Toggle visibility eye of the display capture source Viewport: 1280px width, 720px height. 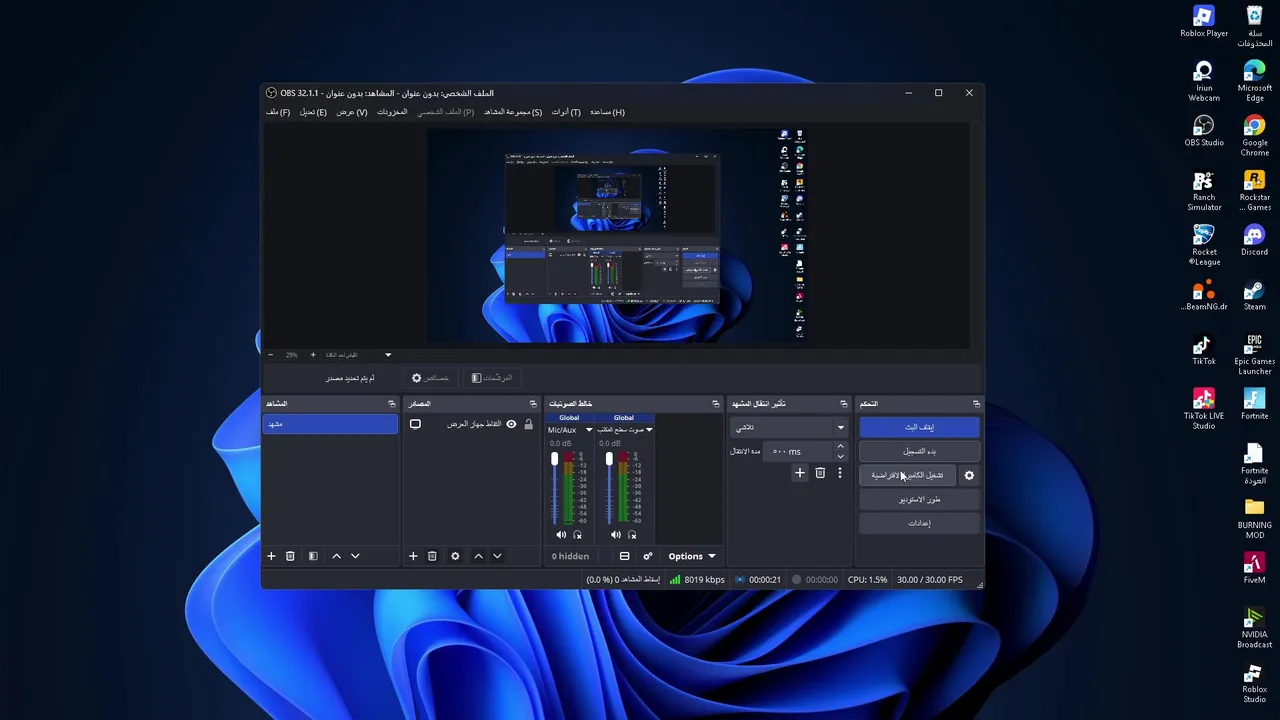coord(511,424)
